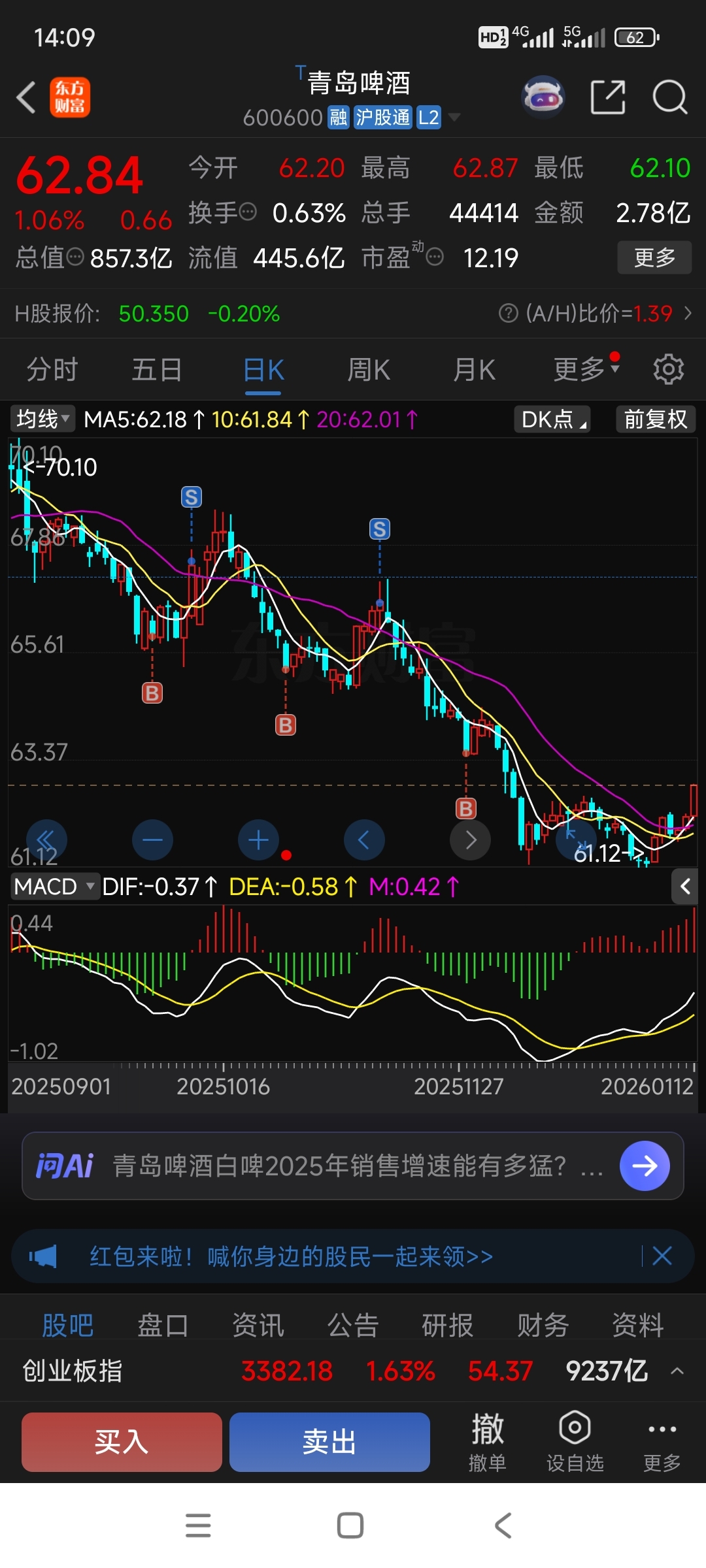This screenshot has width=706, height=1568.
Task: Tap the 买入 buy button
Action: pyautogui.click(x=122, y=1441)
